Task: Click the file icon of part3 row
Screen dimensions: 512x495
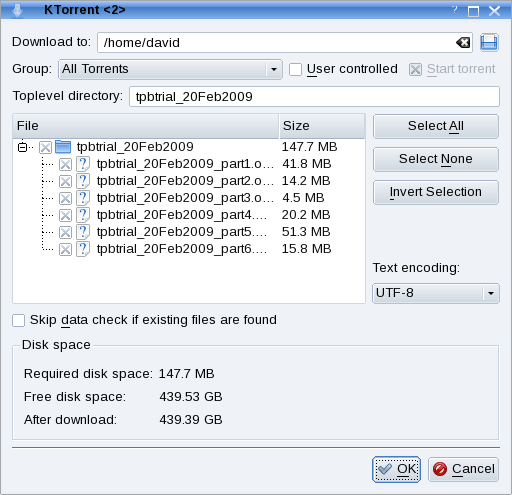Action: tap(83, 198)
